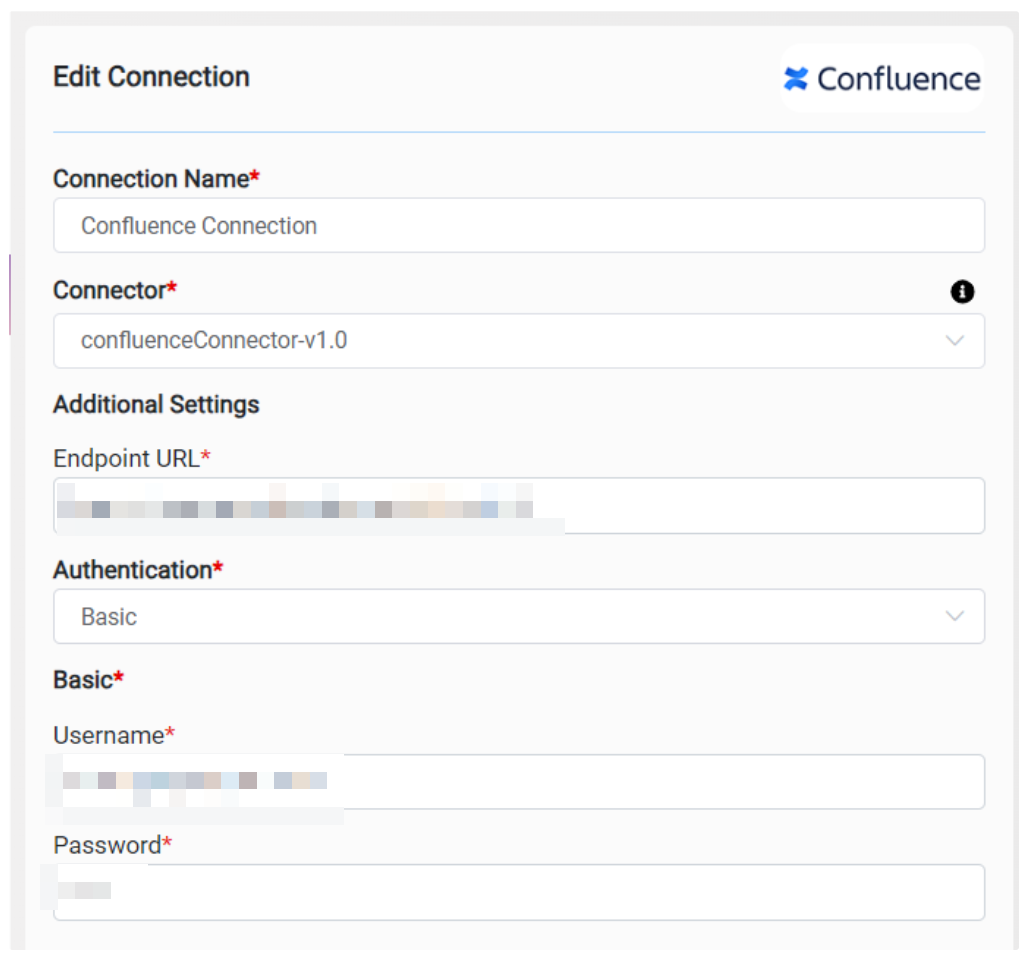The height and width of the screenshot is (971, 1033).
Task: Focus the Connection Name text field
Action: point(518,226)
